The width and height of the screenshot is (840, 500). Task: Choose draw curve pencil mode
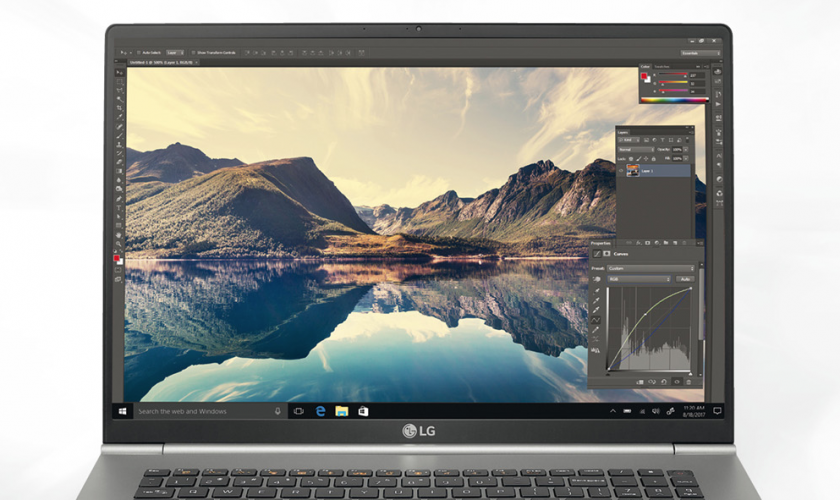(595, 330)
